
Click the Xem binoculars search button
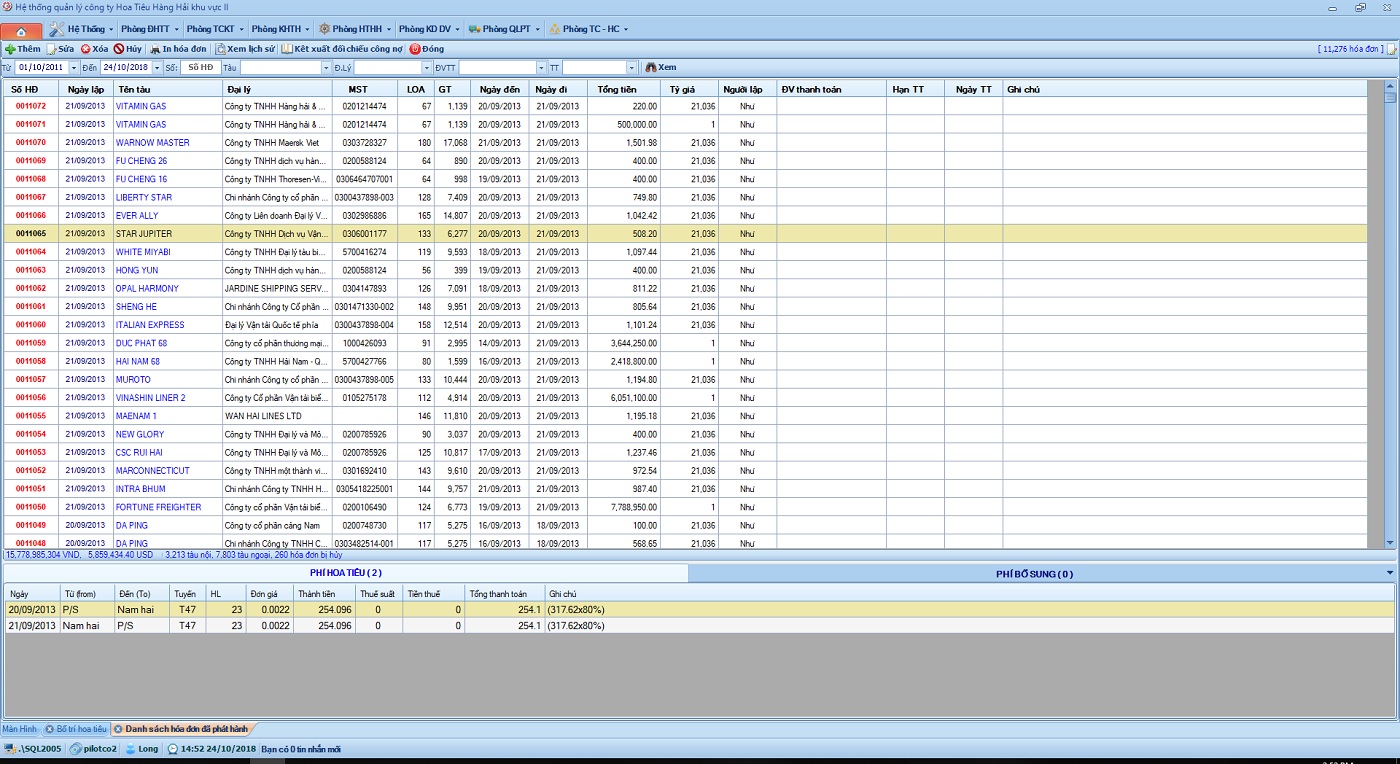tap(660, 67)
